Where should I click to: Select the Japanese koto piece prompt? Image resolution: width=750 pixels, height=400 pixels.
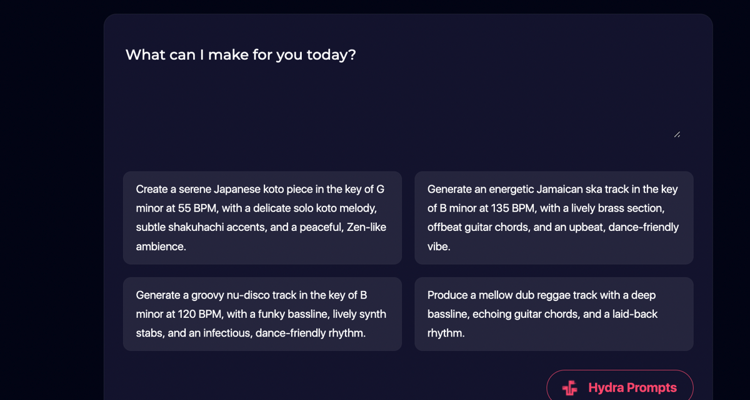[x=262, y=218]
